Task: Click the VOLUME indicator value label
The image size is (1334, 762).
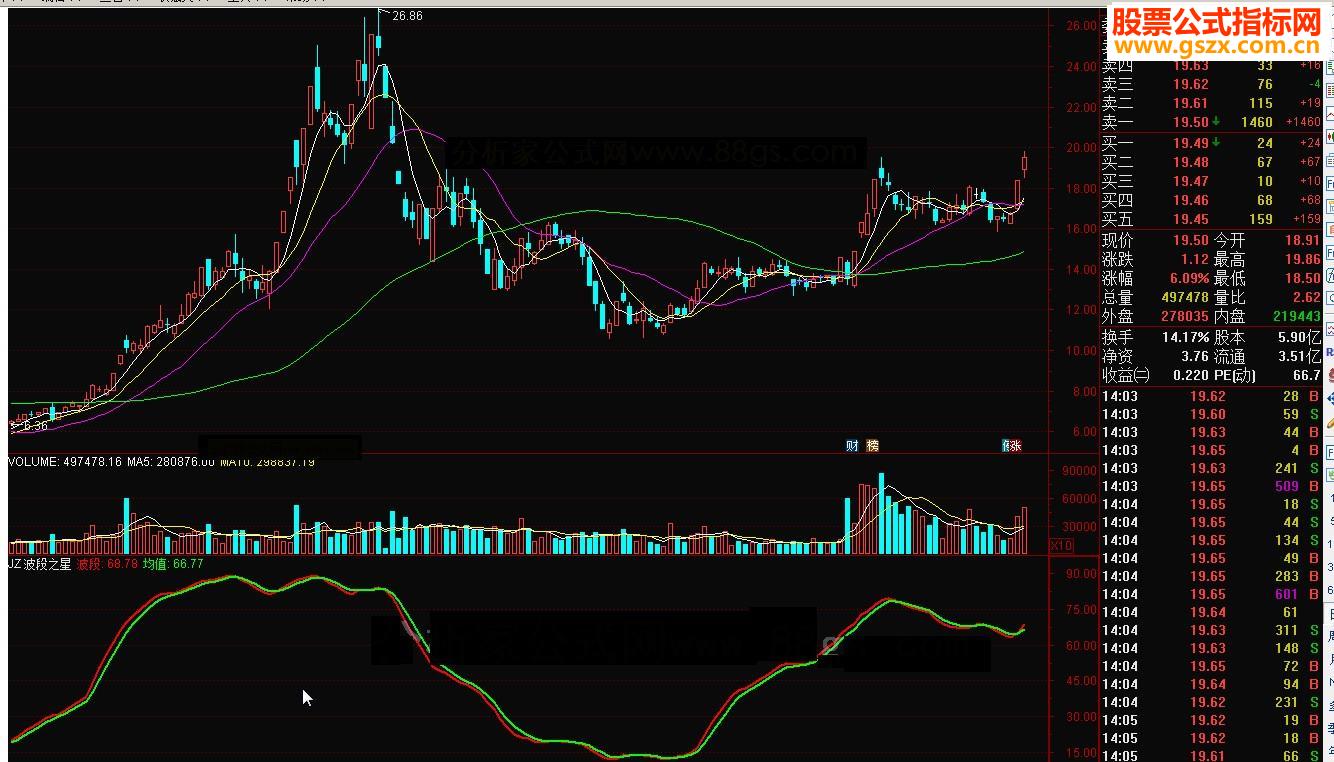Action: (x=65, y=462)
